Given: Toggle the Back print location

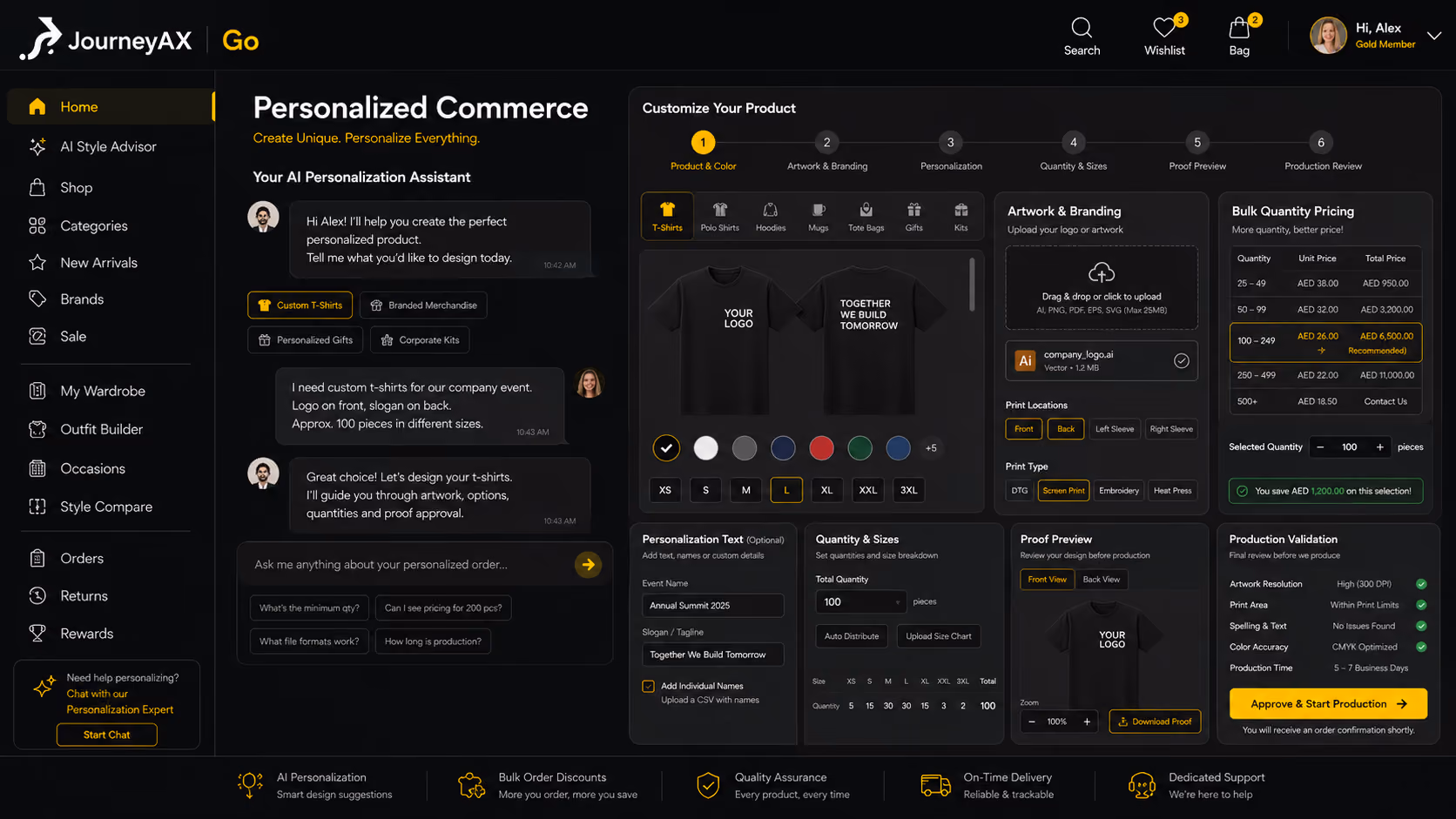Looking at the screenshot, I should click(x=1066, y=429).
